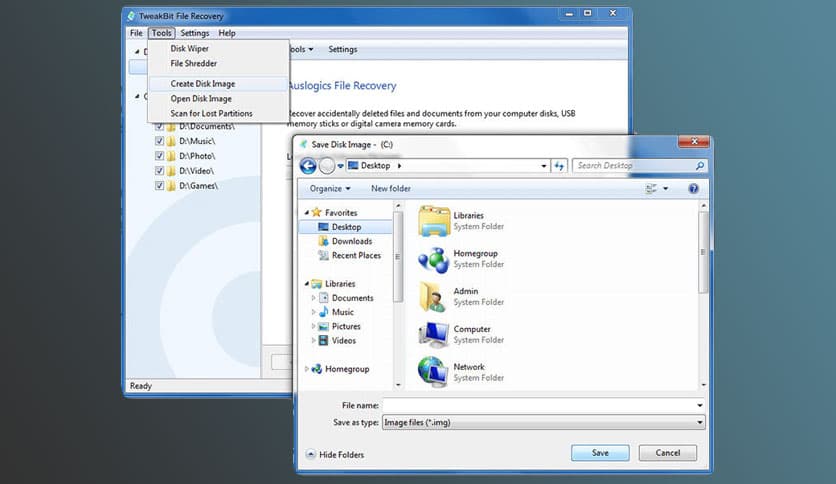
Task: Select the Computer system folder icon
Action: pyautogui.click(x=433, y=334)
